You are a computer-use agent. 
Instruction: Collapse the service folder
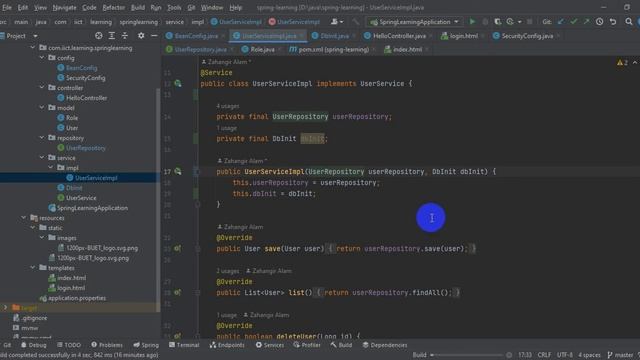(x=42, y=157)
